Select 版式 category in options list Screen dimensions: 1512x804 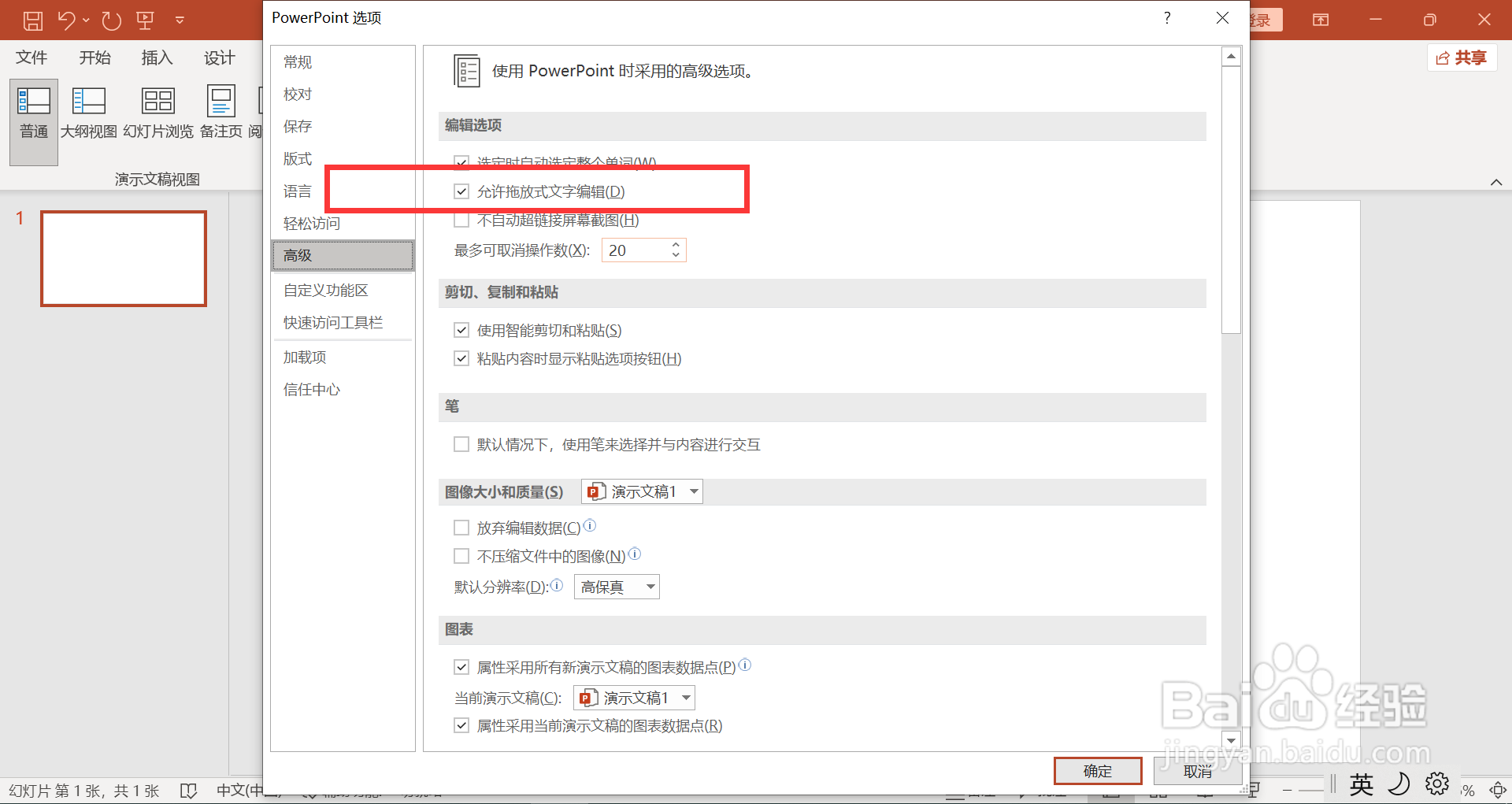[x=343, y=158]
